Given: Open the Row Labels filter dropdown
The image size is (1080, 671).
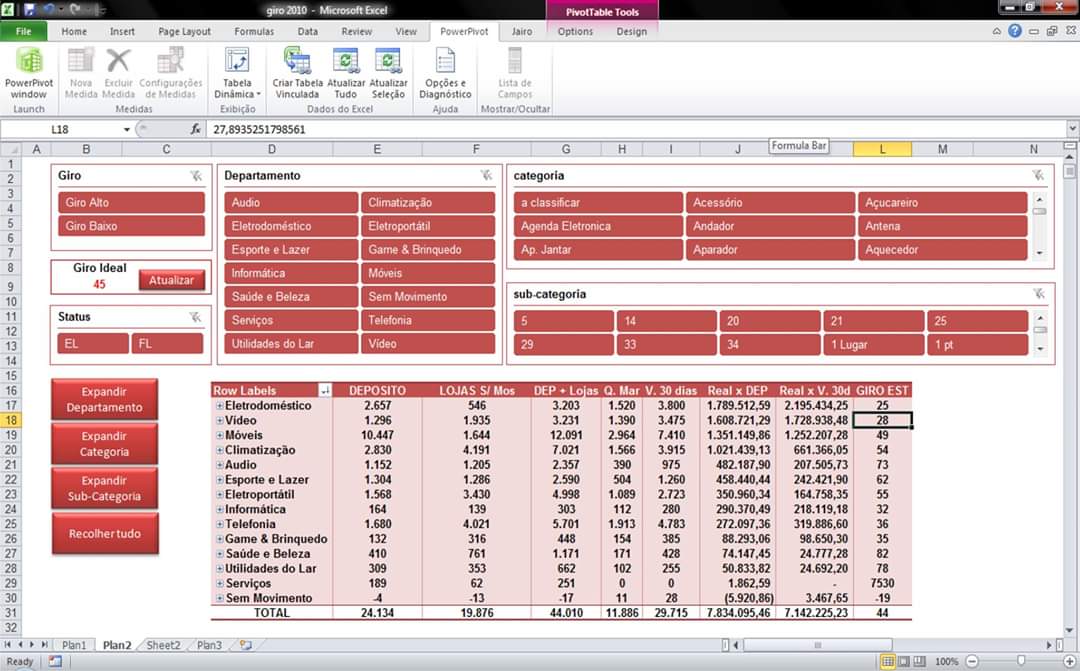Looking at the screenshot, I should [x=324, y=391].
